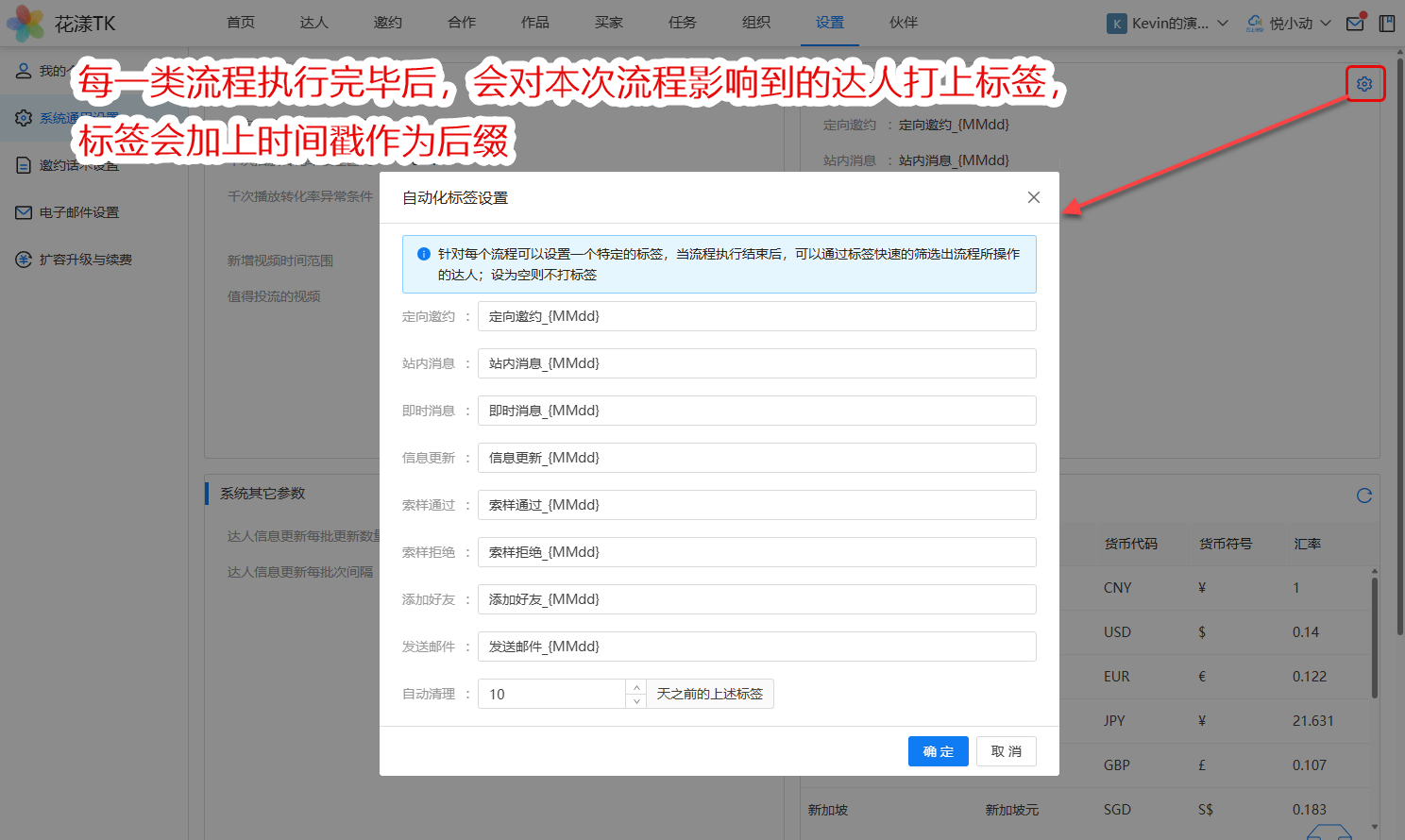Expand the 悦小动 user dropdown

point(1290,24)
